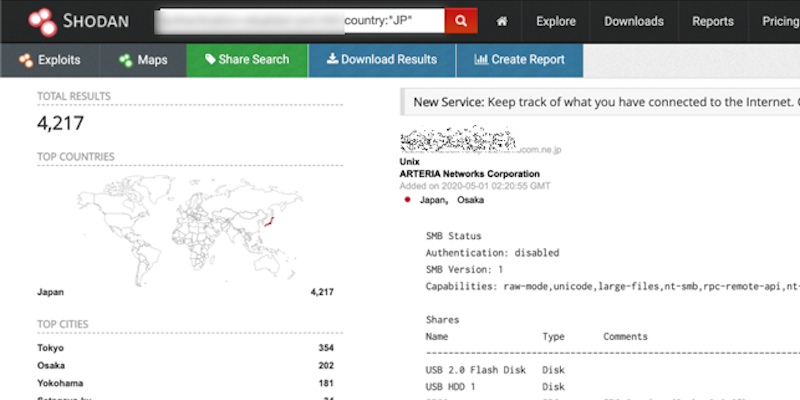Open the Explore menu
The width and height of the screenshot is (800, 400).
coord(556,21)
